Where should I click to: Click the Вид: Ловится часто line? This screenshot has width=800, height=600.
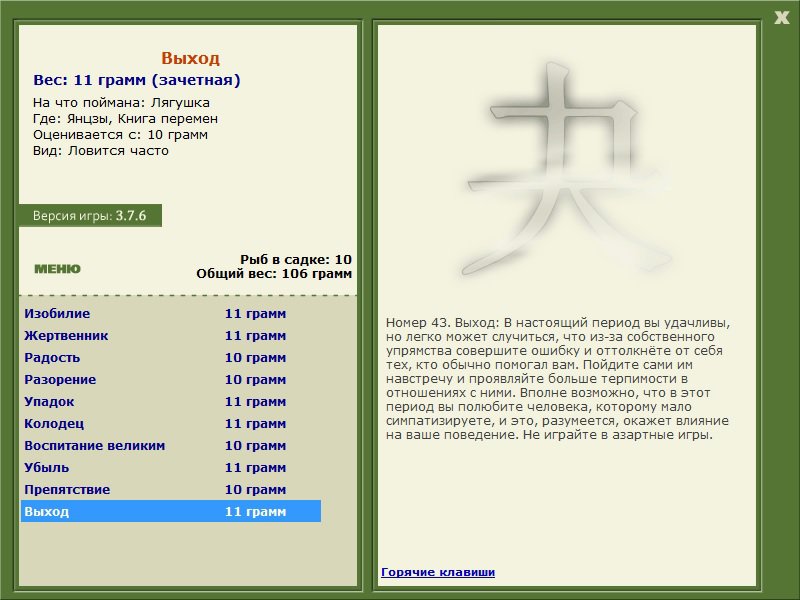click(x=101, y=151)
